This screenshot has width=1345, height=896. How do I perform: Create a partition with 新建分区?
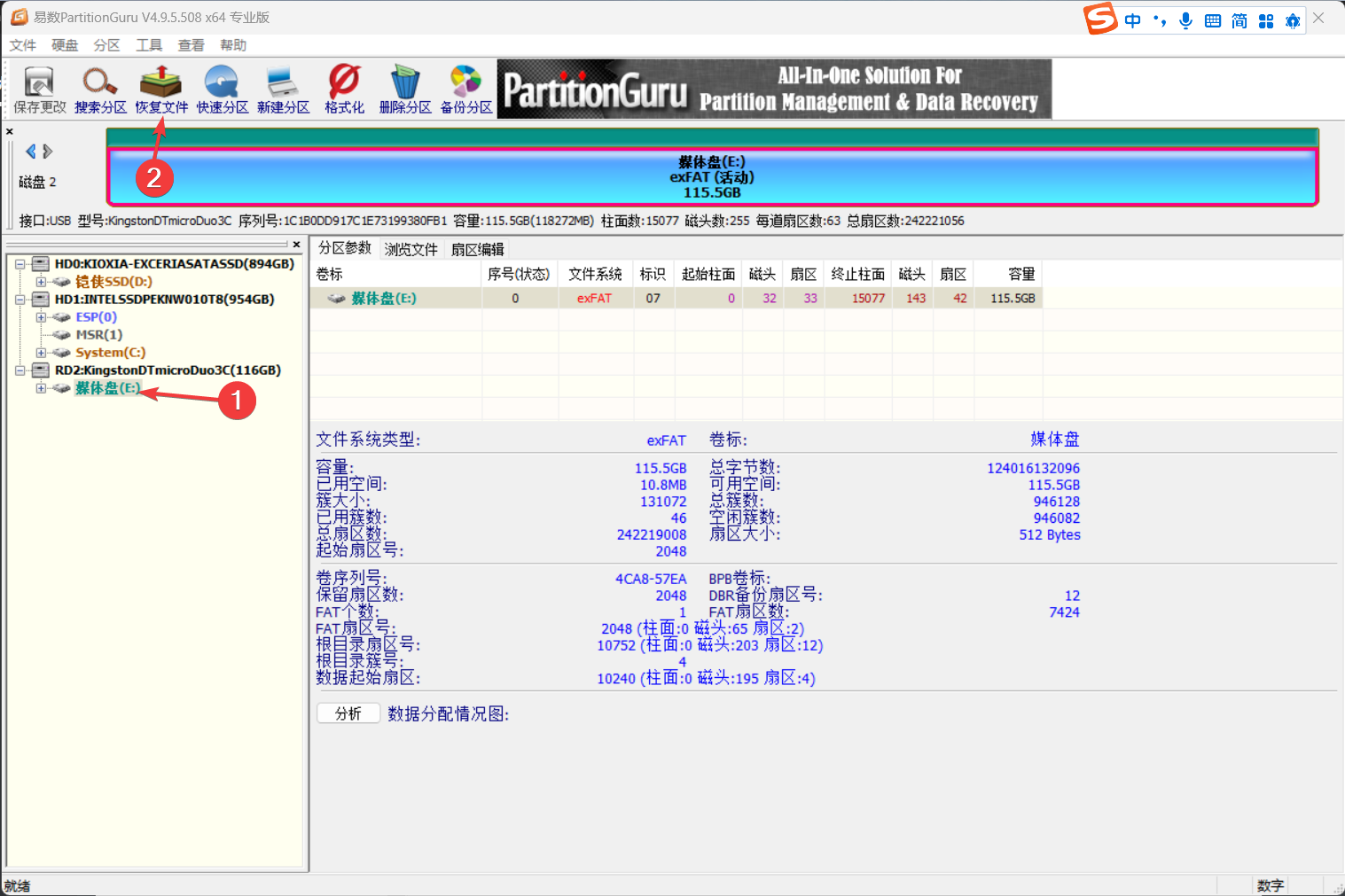tap(283, 90)
